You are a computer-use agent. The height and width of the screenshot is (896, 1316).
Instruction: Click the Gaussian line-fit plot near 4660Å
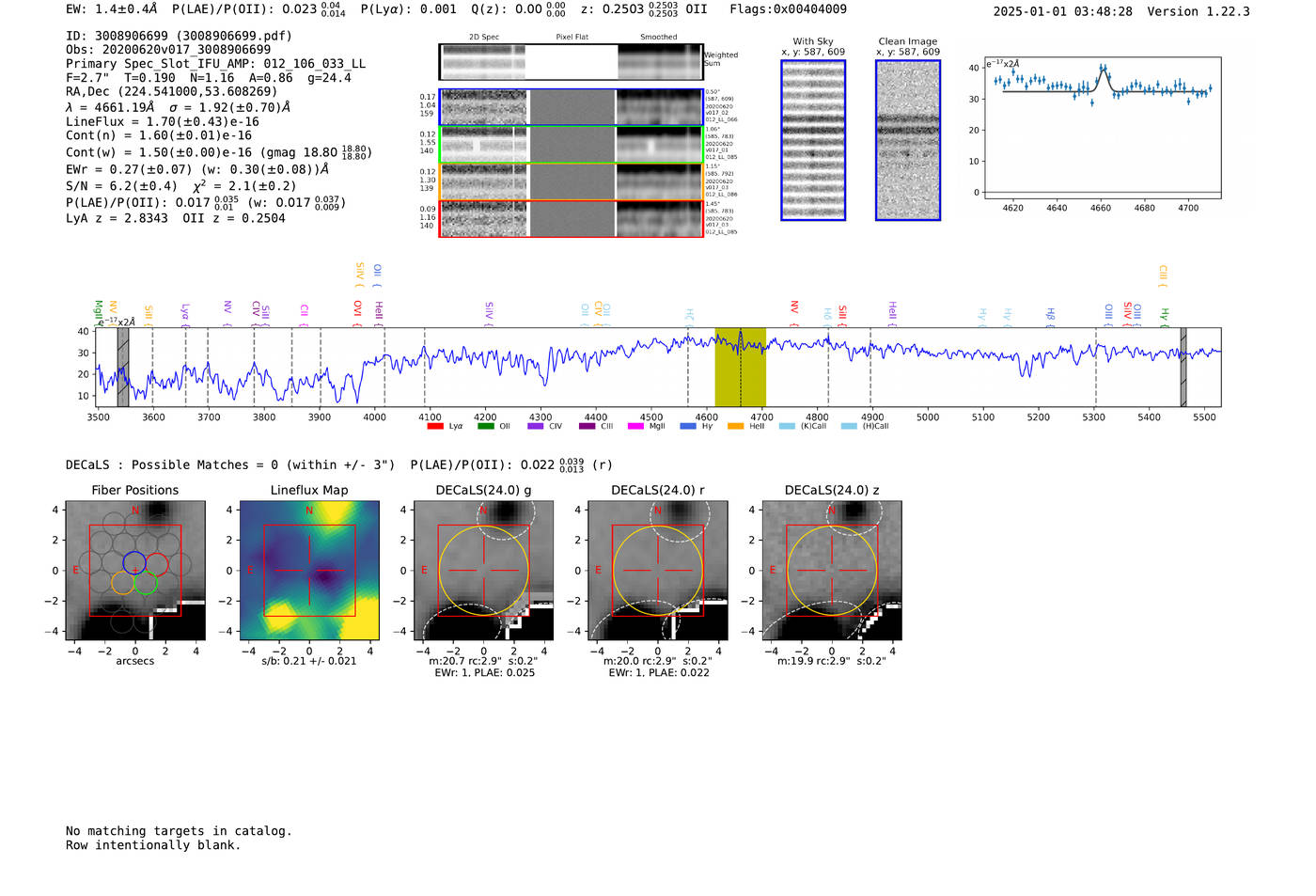click(x=1102, y=128)
